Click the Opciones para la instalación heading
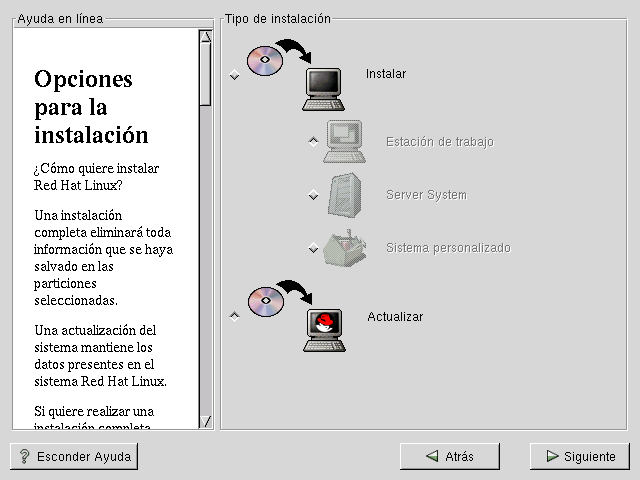This screenshot has width=640, height=480. point(91,106)
